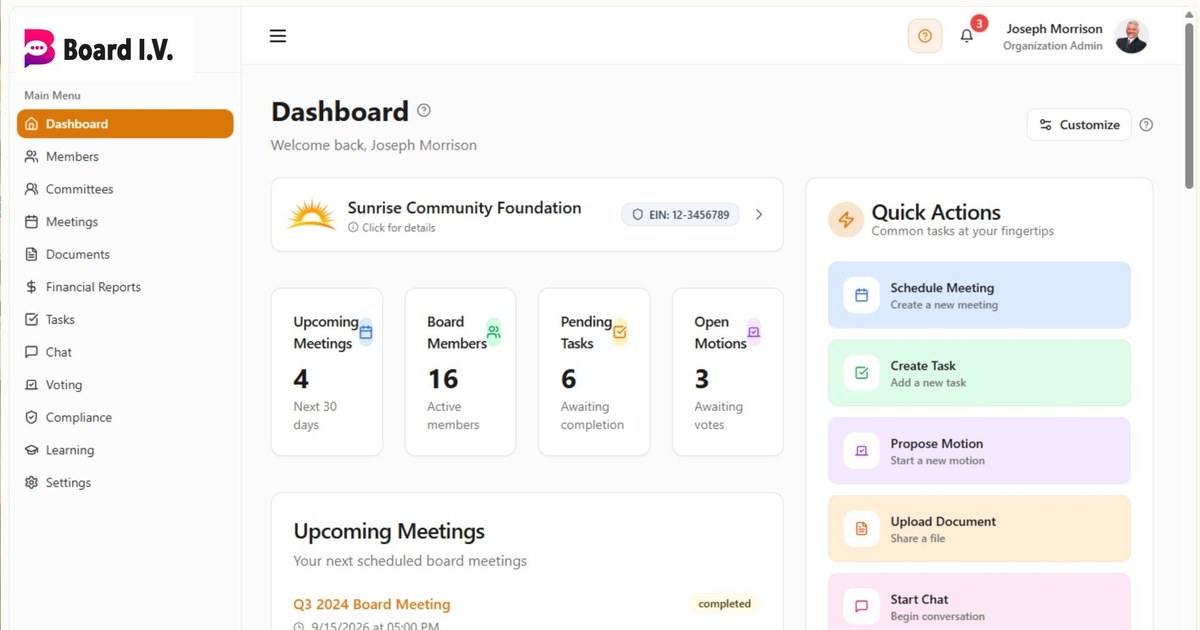
Task: Click the Meetings calendar icon in sidebar
Action: click(31, 222)
